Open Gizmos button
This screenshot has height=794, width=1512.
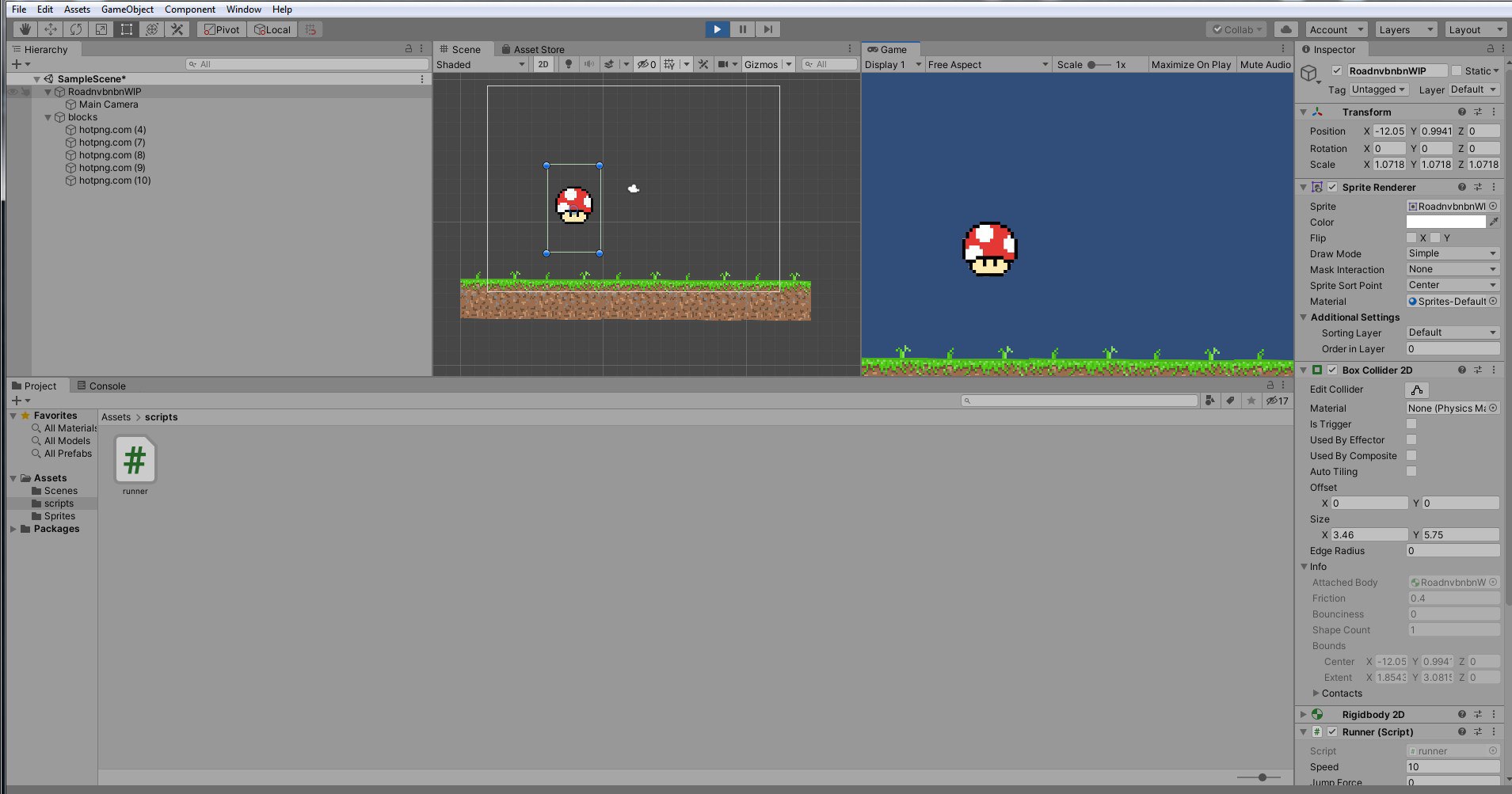point(761,64)
